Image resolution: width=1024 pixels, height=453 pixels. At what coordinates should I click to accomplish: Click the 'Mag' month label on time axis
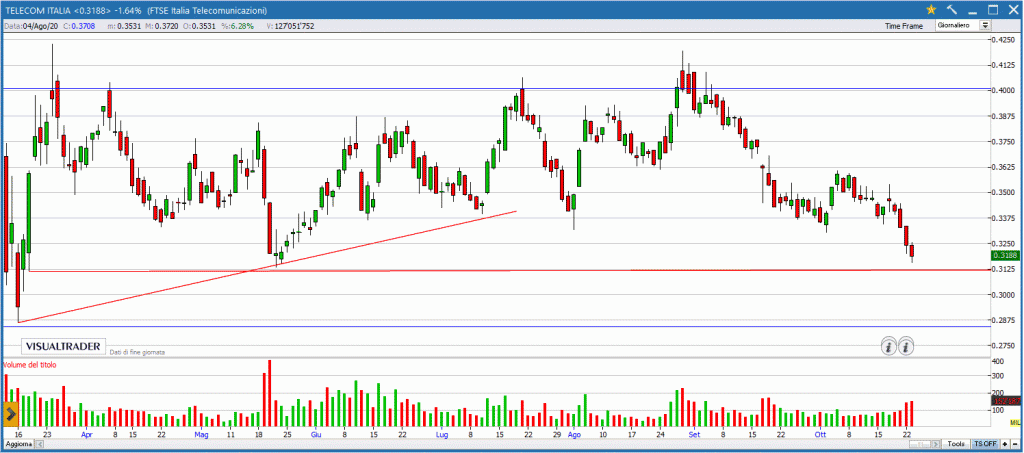point(201,433)
